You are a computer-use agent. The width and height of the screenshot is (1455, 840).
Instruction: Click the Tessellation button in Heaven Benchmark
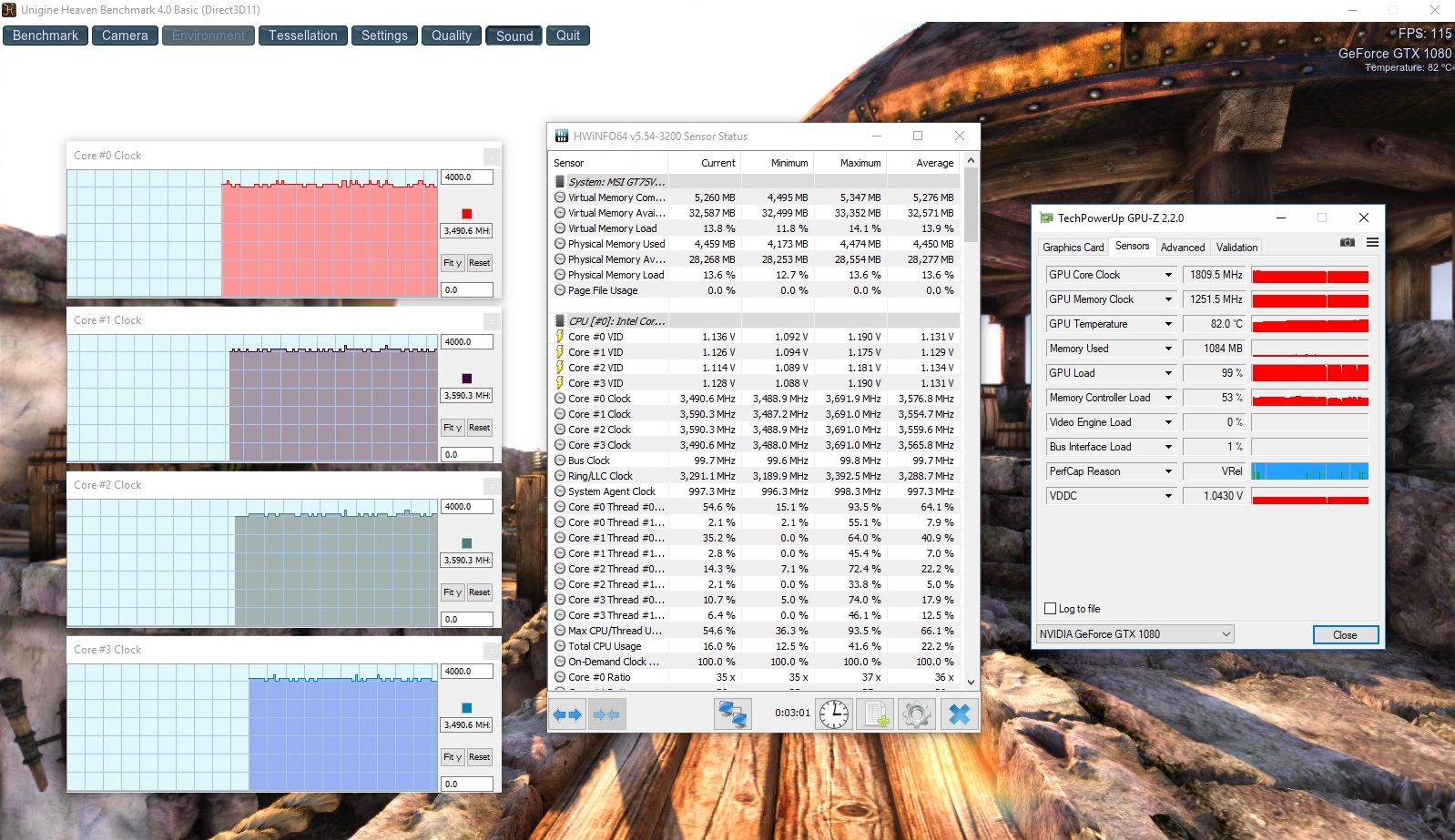[x=302, y=35]
